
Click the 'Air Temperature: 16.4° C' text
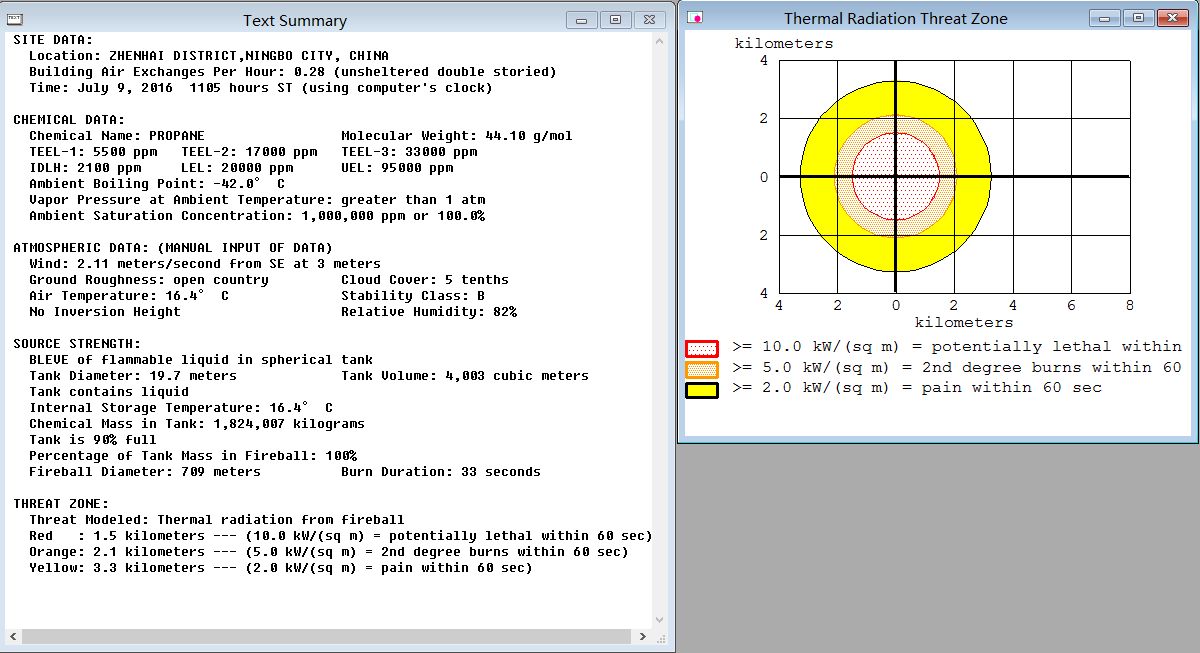click(x=129, y=296)
